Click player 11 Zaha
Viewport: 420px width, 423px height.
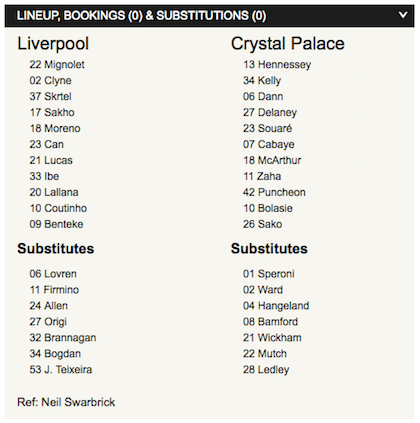tap(262, 176)
